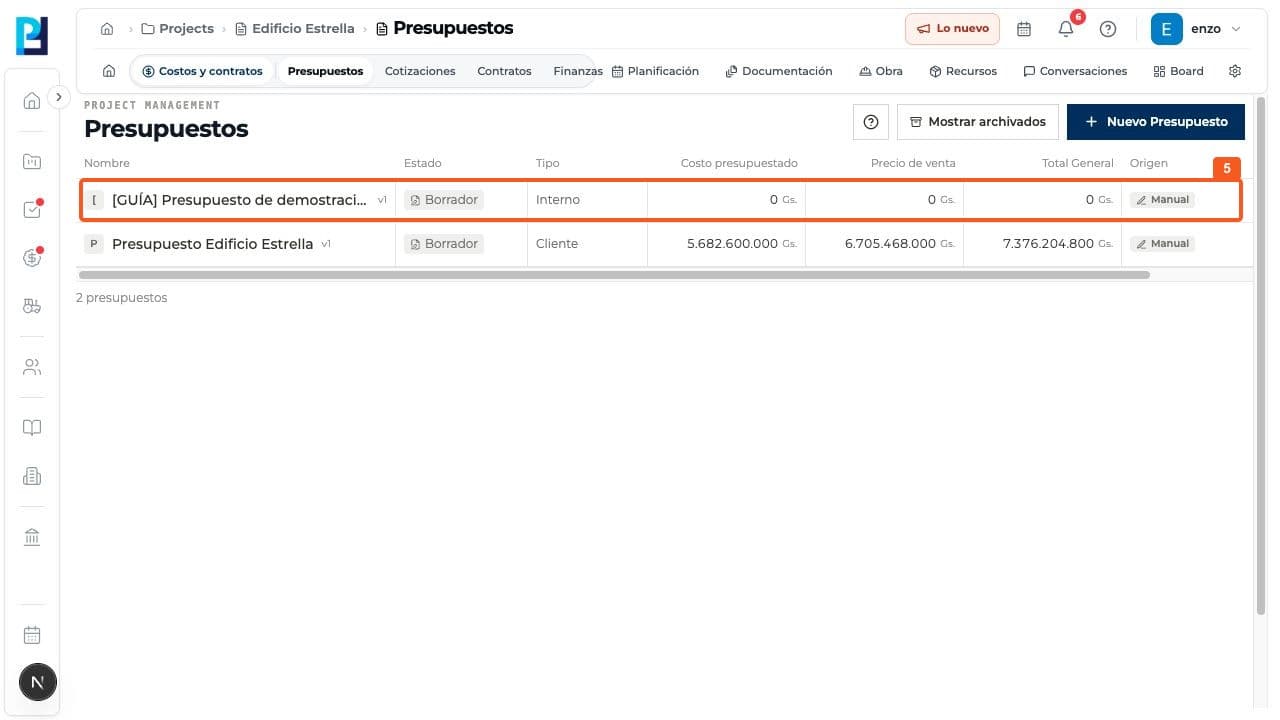This screenshot has width=1280, height=720.
Task: Open the calendar icon at sidebar bottom
Action: 32,635
